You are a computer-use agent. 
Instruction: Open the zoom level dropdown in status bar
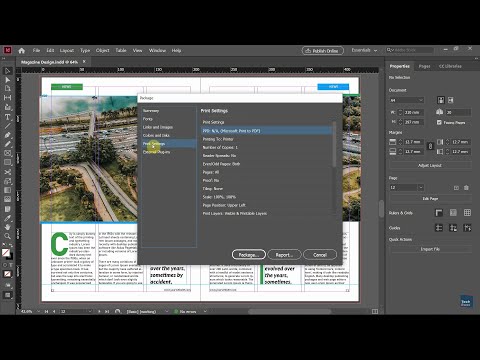pos(39,311)
